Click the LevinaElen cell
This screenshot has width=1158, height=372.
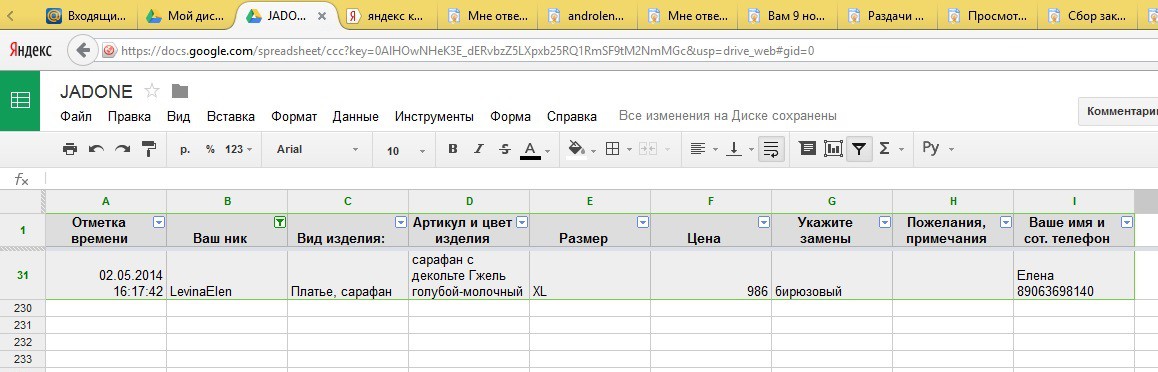227,275
